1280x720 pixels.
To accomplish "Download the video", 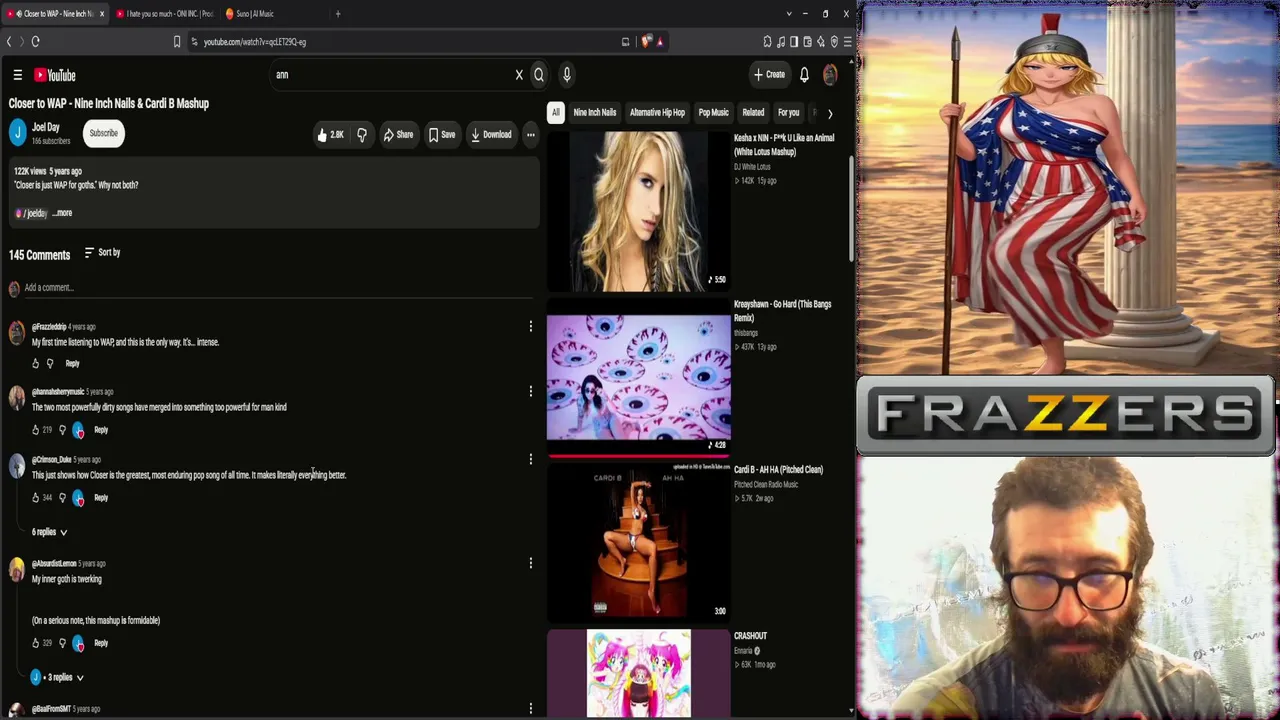I will 491,135.
